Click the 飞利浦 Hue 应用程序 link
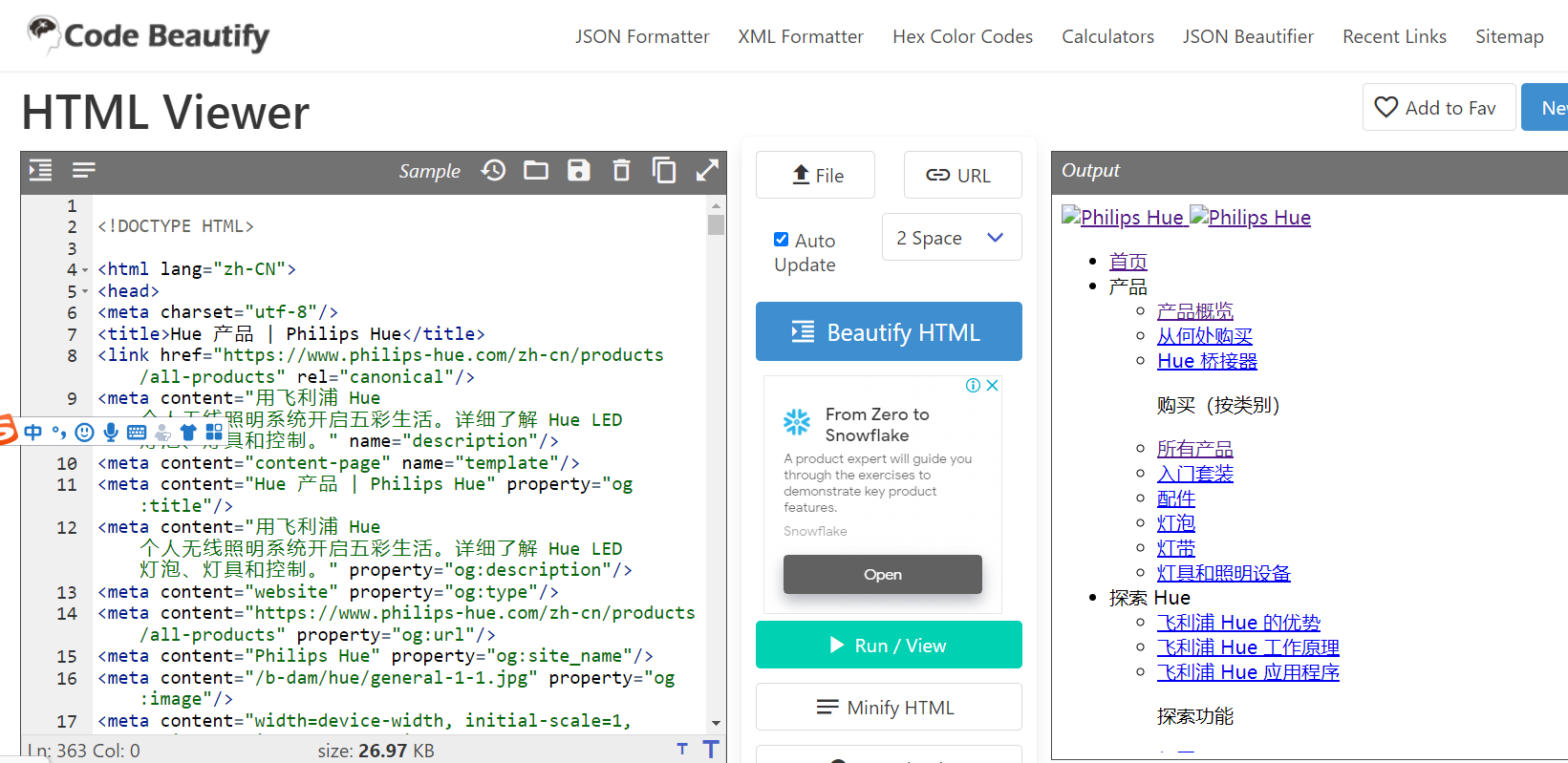 [x=1248, y=672]
